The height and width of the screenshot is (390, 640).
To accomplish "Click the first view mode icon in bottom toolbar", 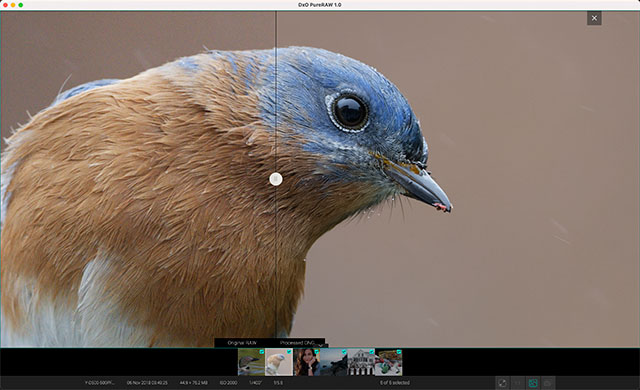I will click(x=502, y=383).
